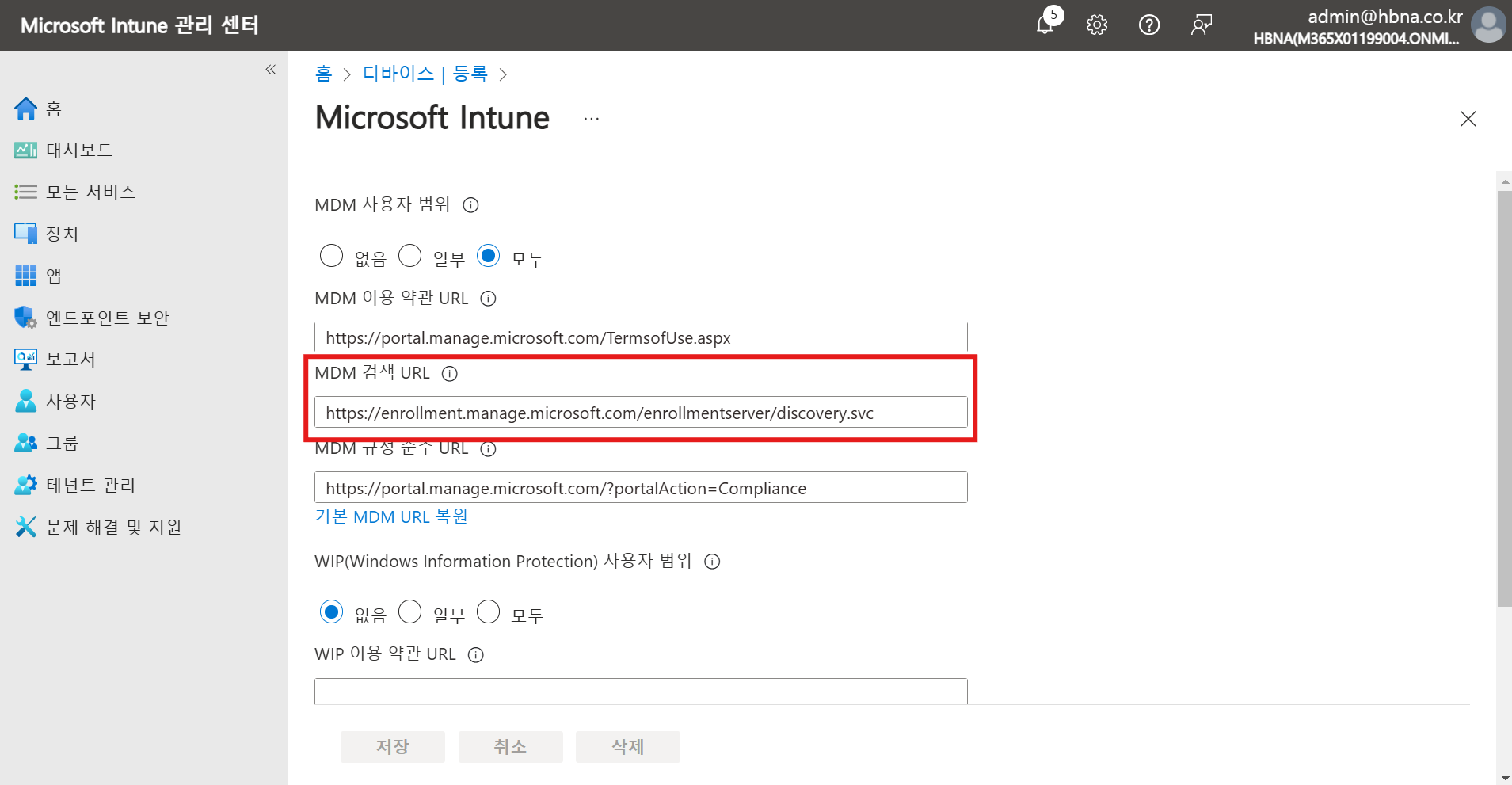Image resolution: width=1512 pixels, height=785 pixels.
Task: Click the MDM 이용 약관 URL field
Action: 641,337
